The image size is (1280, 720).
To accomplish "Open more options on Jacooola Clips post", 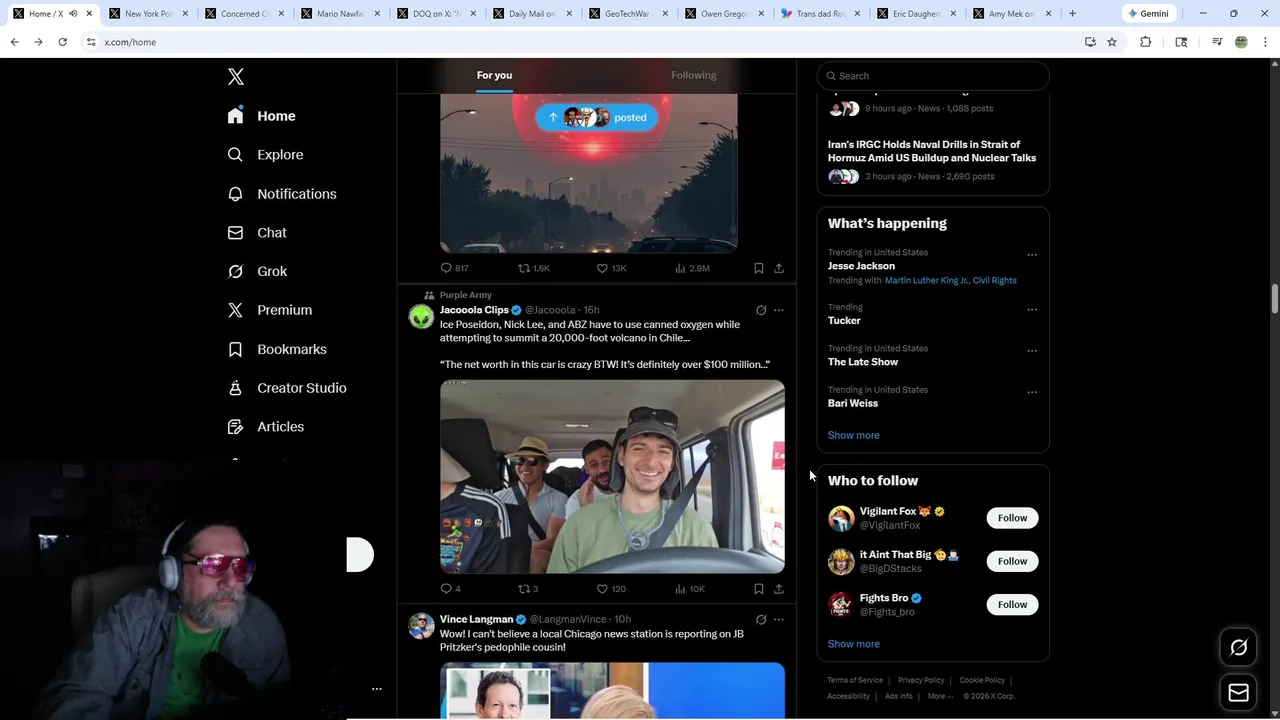I will [779, 310].
